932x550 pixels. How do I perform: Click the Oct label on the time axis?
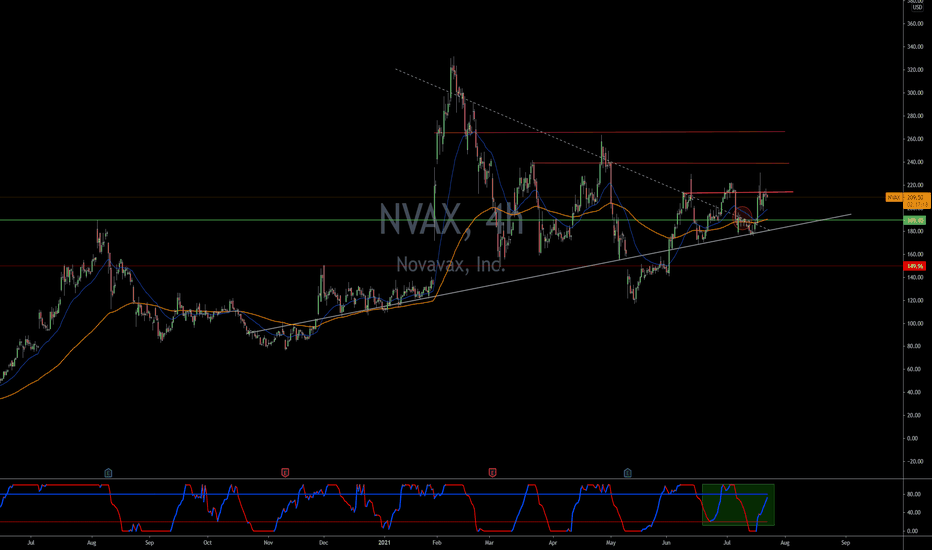click(x=207, y=542)
